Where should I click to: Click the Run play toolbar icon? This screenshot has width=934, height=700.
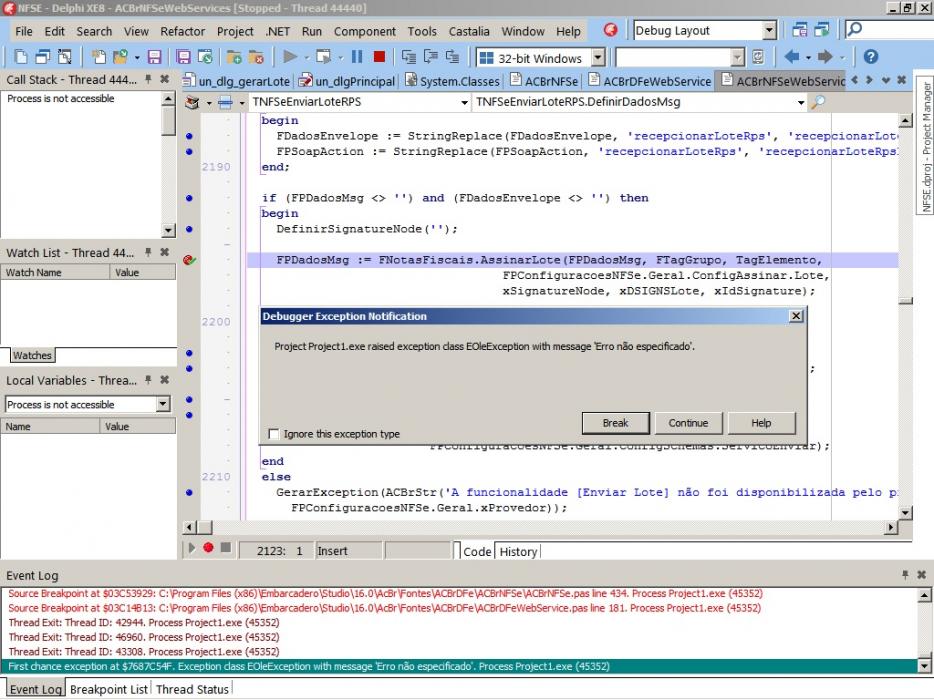(x=290, y=57)
